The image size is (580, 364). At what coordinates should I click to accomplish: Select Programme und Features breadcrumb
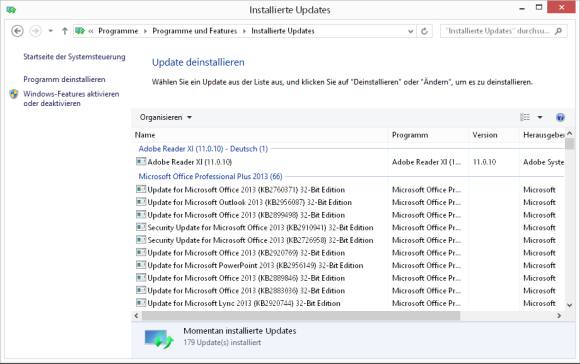(195, 31)
